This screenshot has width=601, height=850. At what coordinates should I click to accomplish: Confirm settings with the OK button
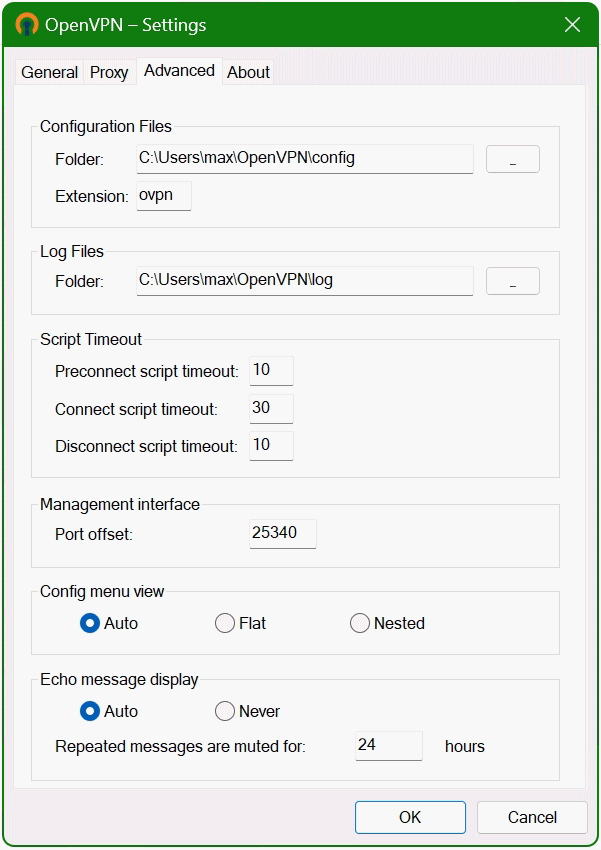410,817
